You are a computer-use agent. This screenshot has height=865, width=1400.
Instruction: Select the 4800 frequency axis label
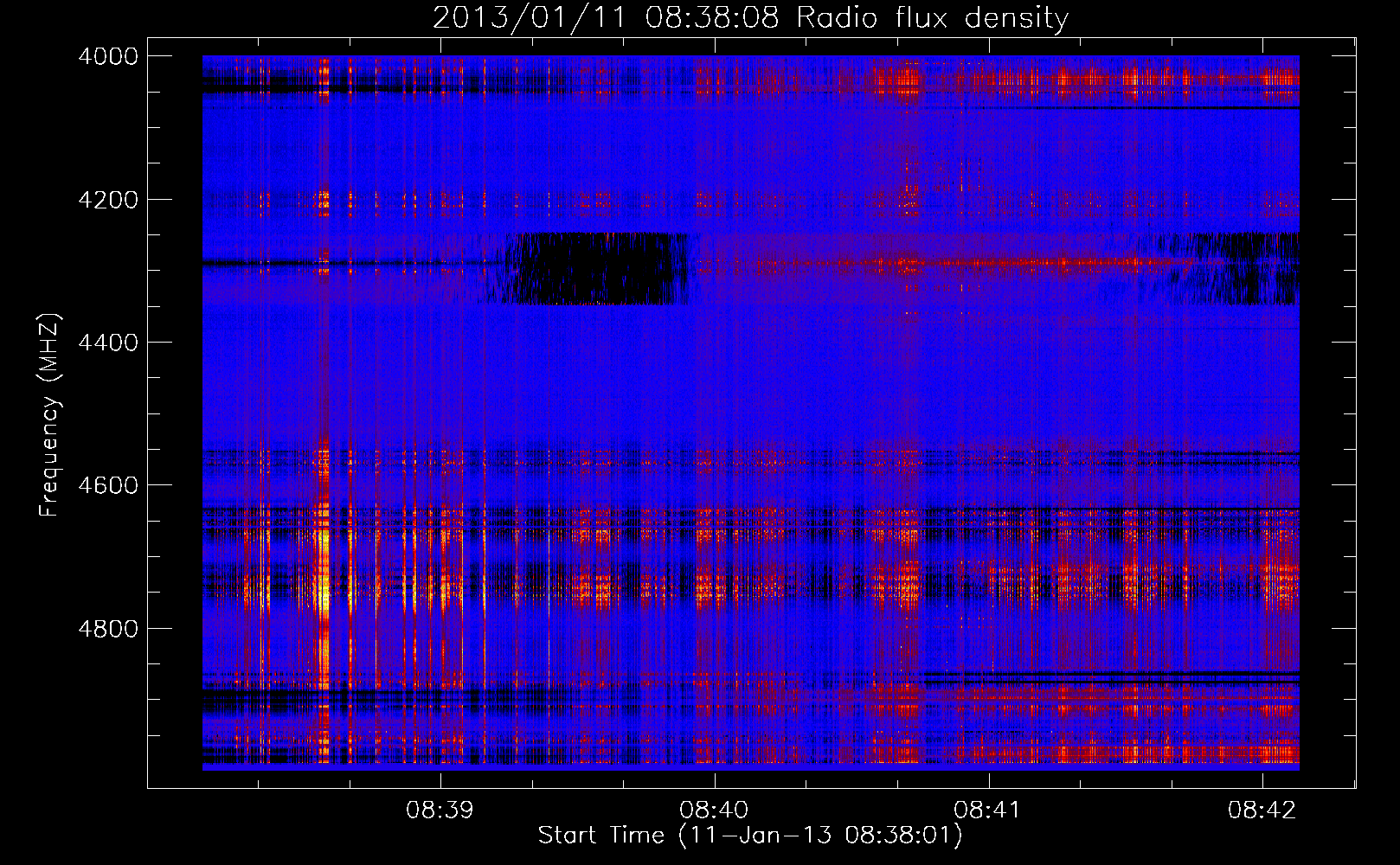click(x=108, y=629)
